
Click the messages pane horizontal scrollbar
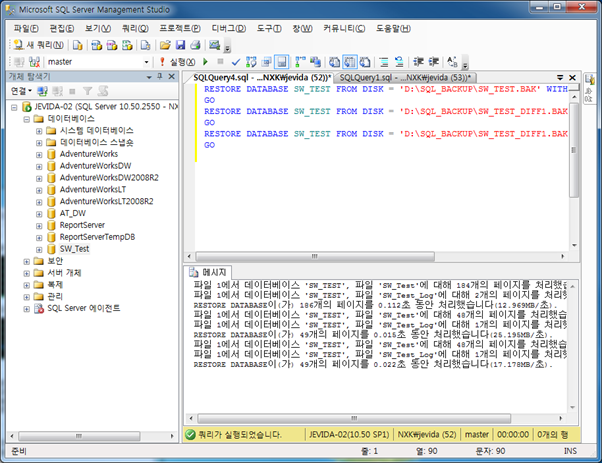click(354, 418)
